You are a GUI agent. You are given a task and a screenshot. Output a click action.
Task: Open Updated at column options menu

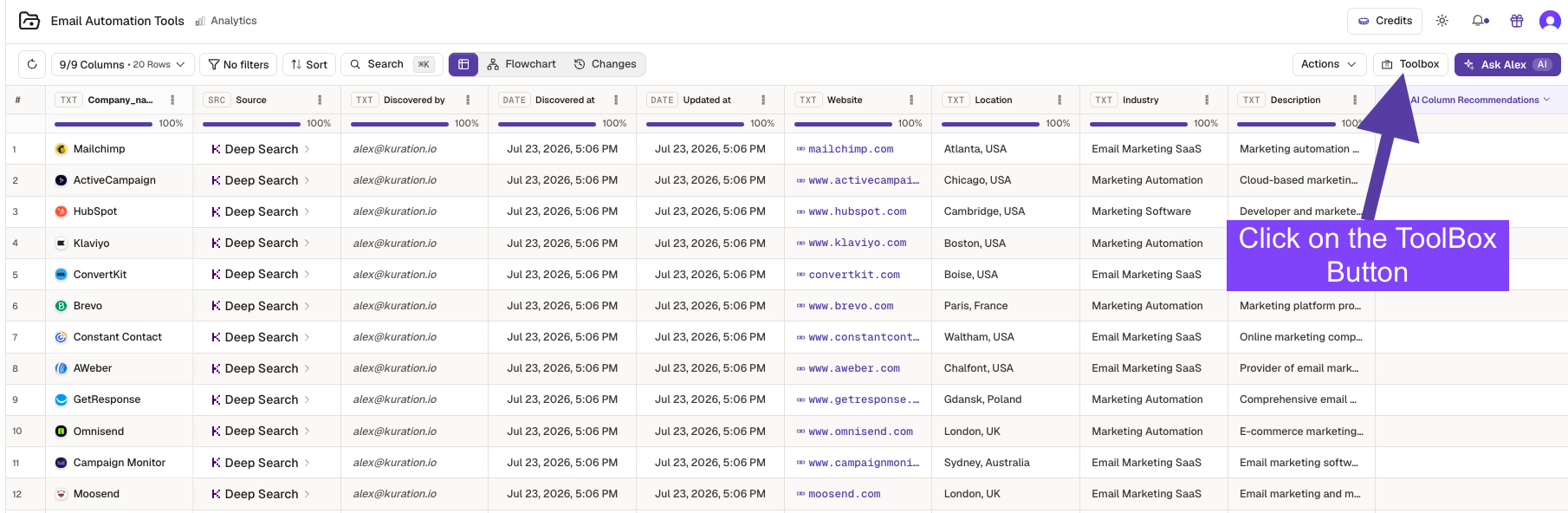763,100
